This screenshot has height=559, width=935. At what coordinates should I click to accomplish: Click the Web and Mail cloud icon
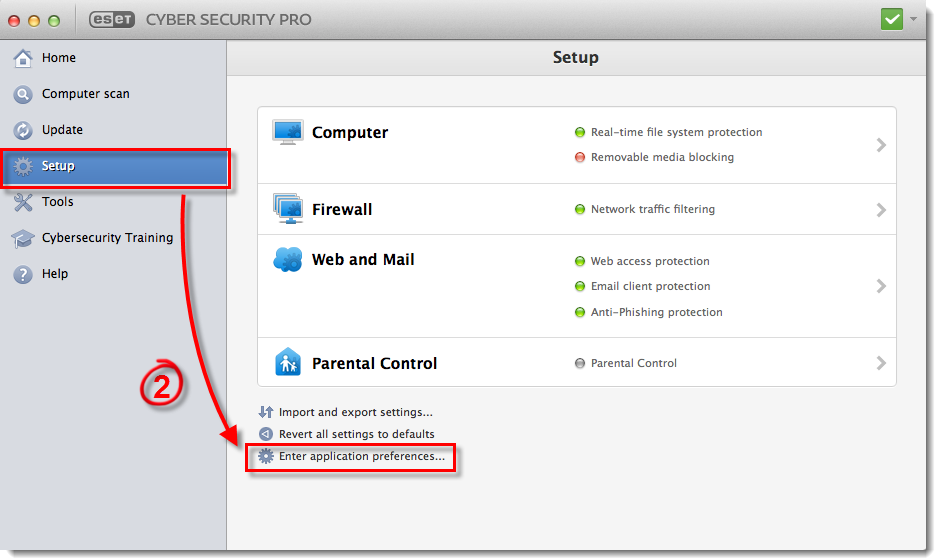tap(288, 260)
